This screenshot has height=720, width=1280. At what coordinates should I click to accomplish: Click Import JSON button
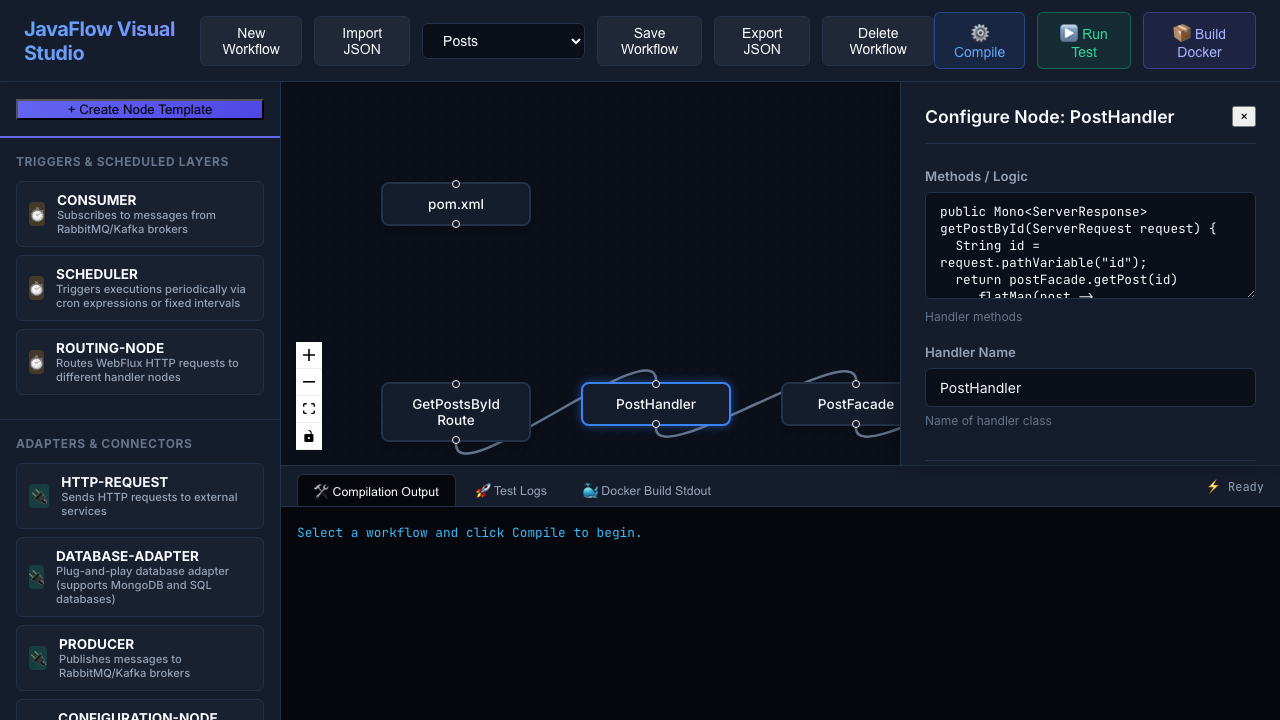pyautogui.click(x=362, y=41)
